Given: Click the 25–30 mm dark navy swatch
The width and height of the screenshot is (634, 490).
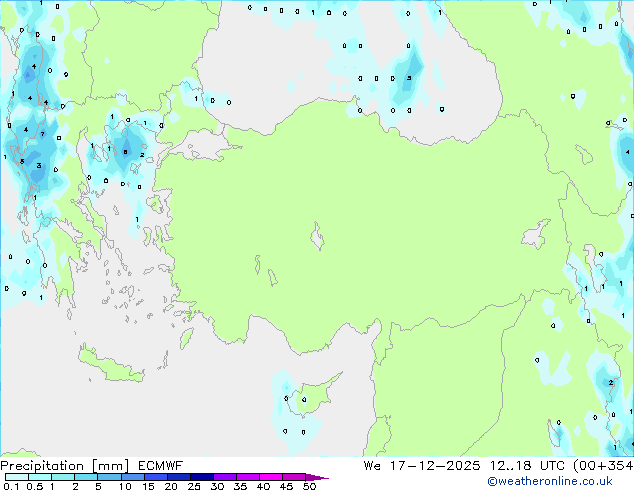Looking at the screenshot, I should (x=202, y=477).
